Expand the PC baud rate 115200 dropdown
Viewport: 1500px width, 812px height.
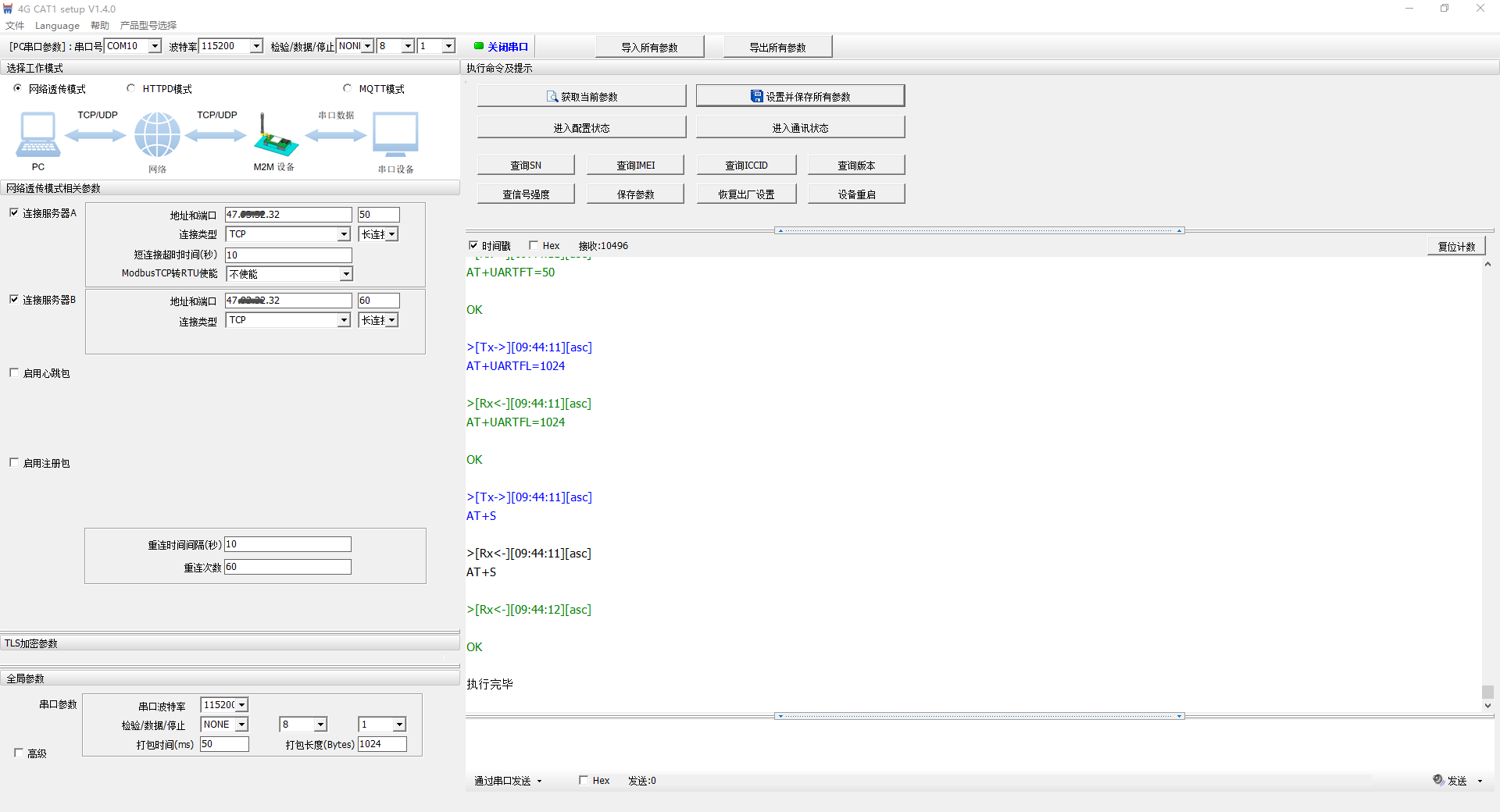click(x=256, y=46)
